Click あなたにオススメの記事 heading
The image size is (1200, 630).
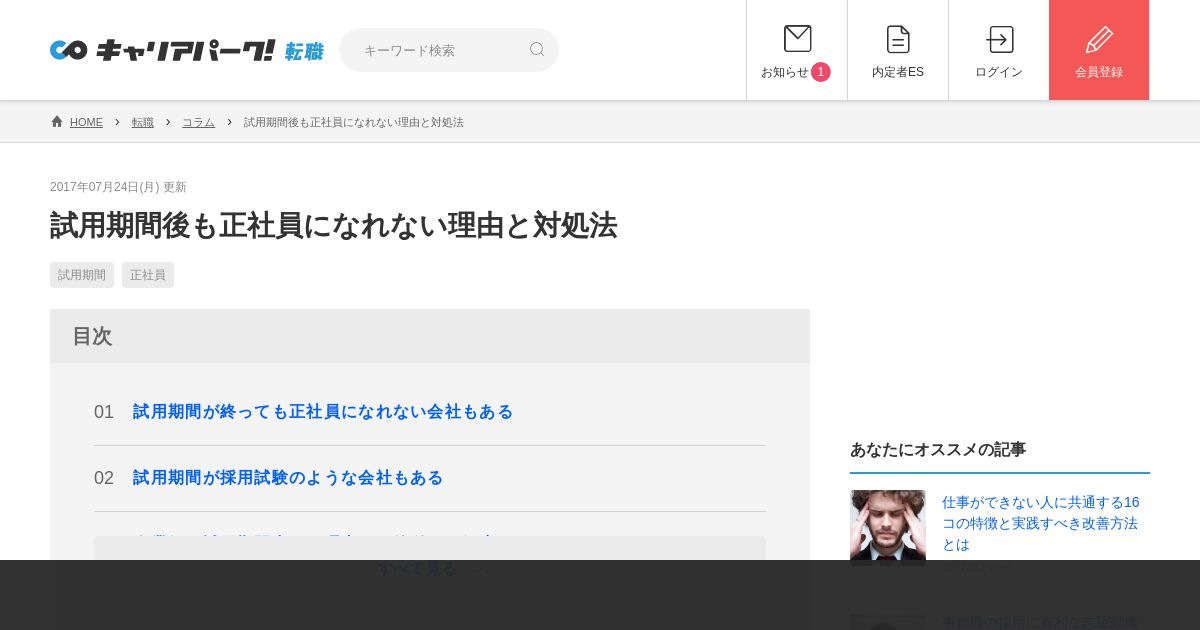tap(938, 450)
